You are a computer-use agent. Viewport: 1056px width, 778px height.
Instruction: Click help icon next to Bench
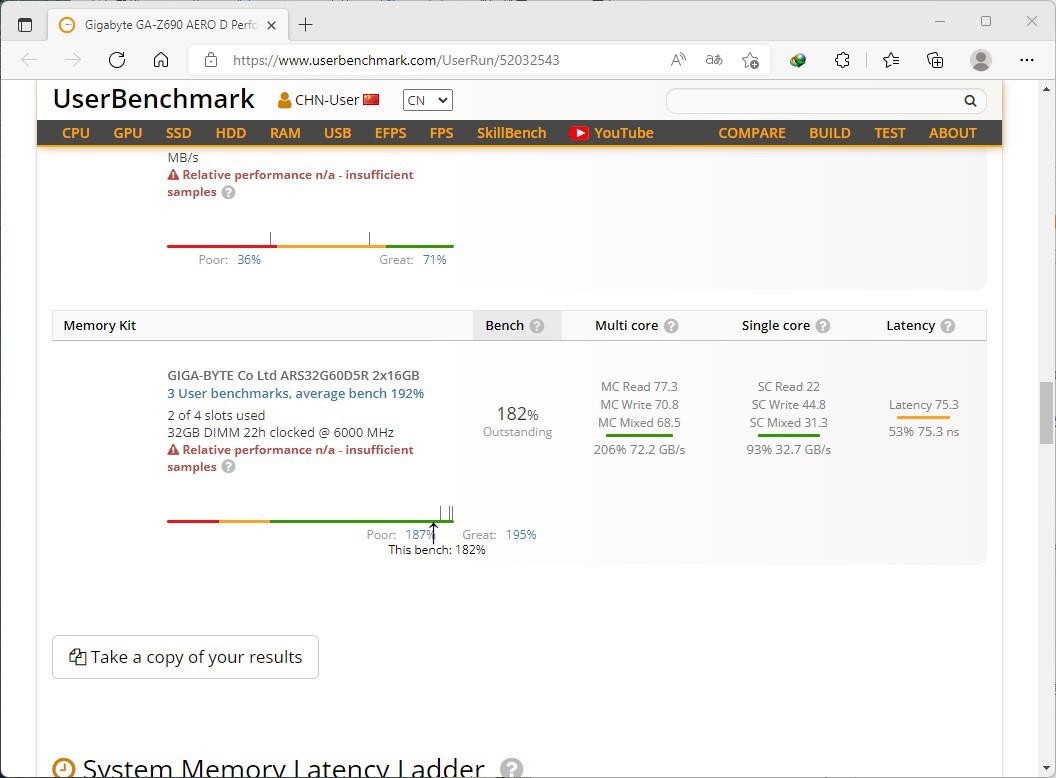[x=537, y=326]
